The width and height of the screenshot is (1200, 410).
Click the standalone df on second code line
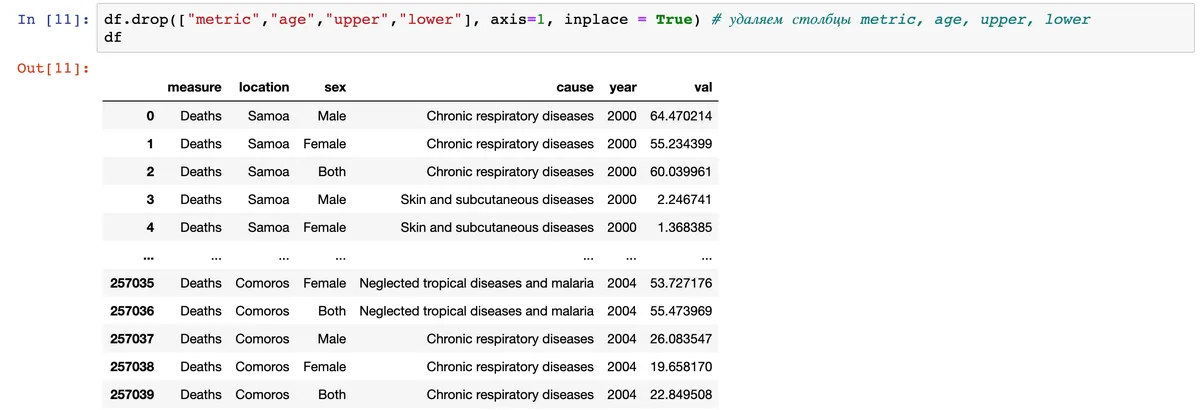click(x=112, y=38)
